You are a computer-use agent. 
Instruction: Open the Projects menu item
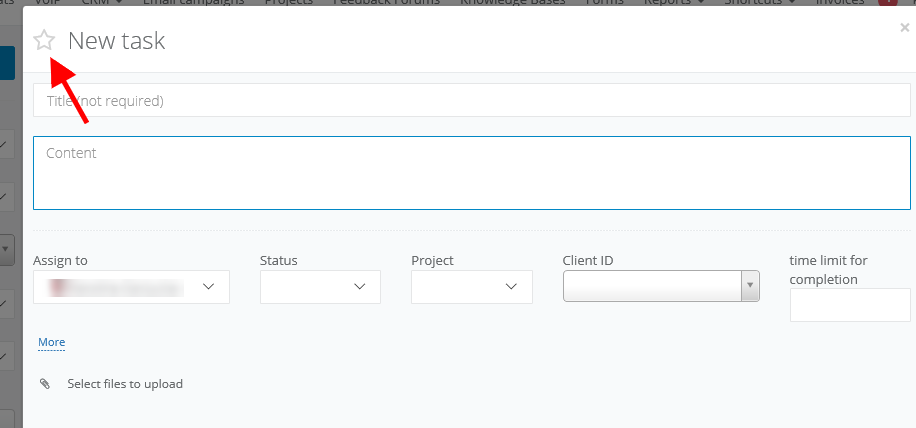click(x=289, y=3)
